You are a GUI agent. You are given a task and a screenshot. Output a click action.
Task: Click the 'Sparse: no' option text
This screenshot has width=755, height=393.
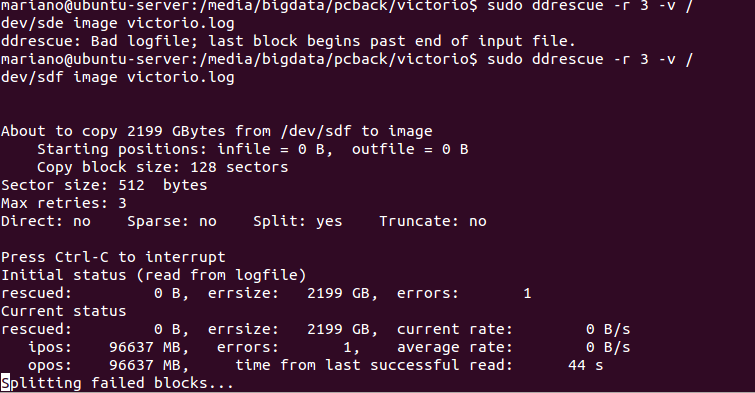click(x=172, y=222)
